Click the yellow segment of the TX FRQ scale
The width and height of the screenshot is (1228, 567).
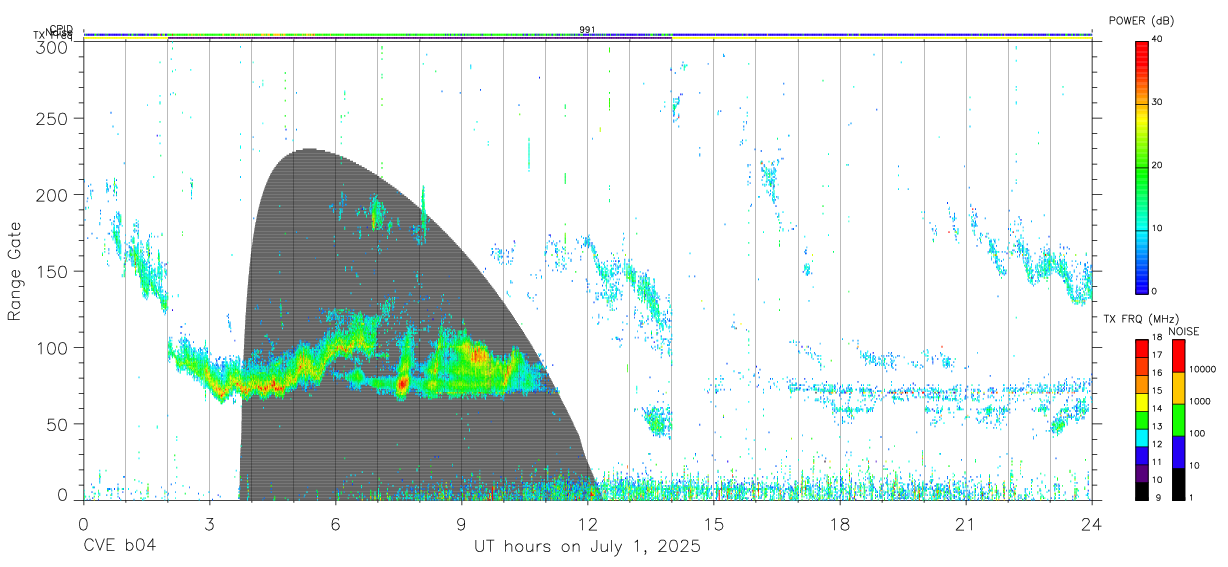coord(1142,400)
